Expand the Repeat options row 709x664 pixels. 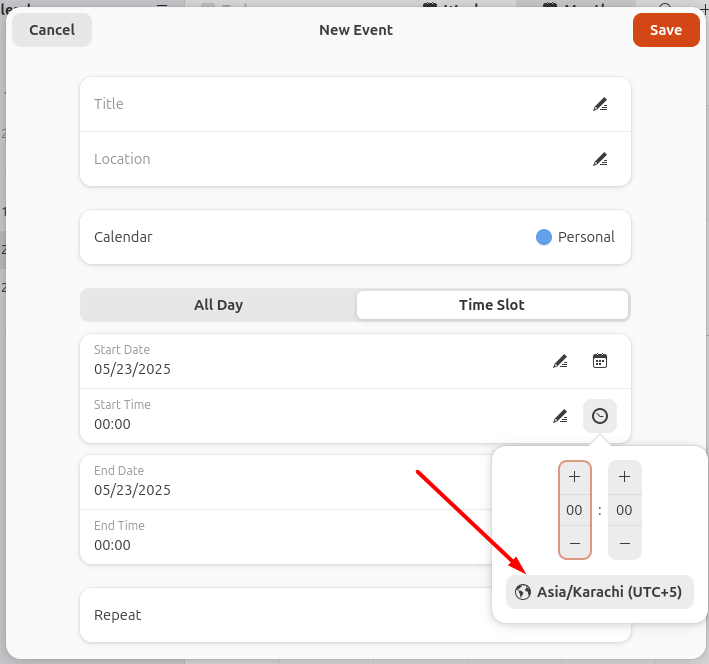tap(285, 615)
